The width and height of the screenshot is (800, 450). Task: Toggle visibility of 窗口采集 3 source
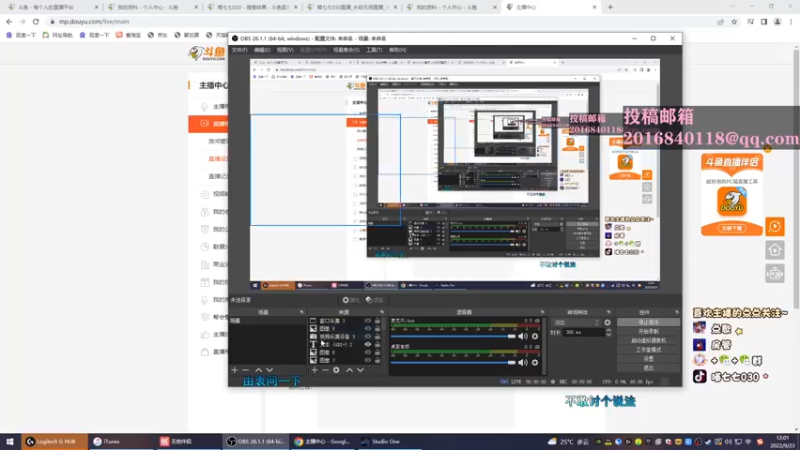tap(367, 321)
